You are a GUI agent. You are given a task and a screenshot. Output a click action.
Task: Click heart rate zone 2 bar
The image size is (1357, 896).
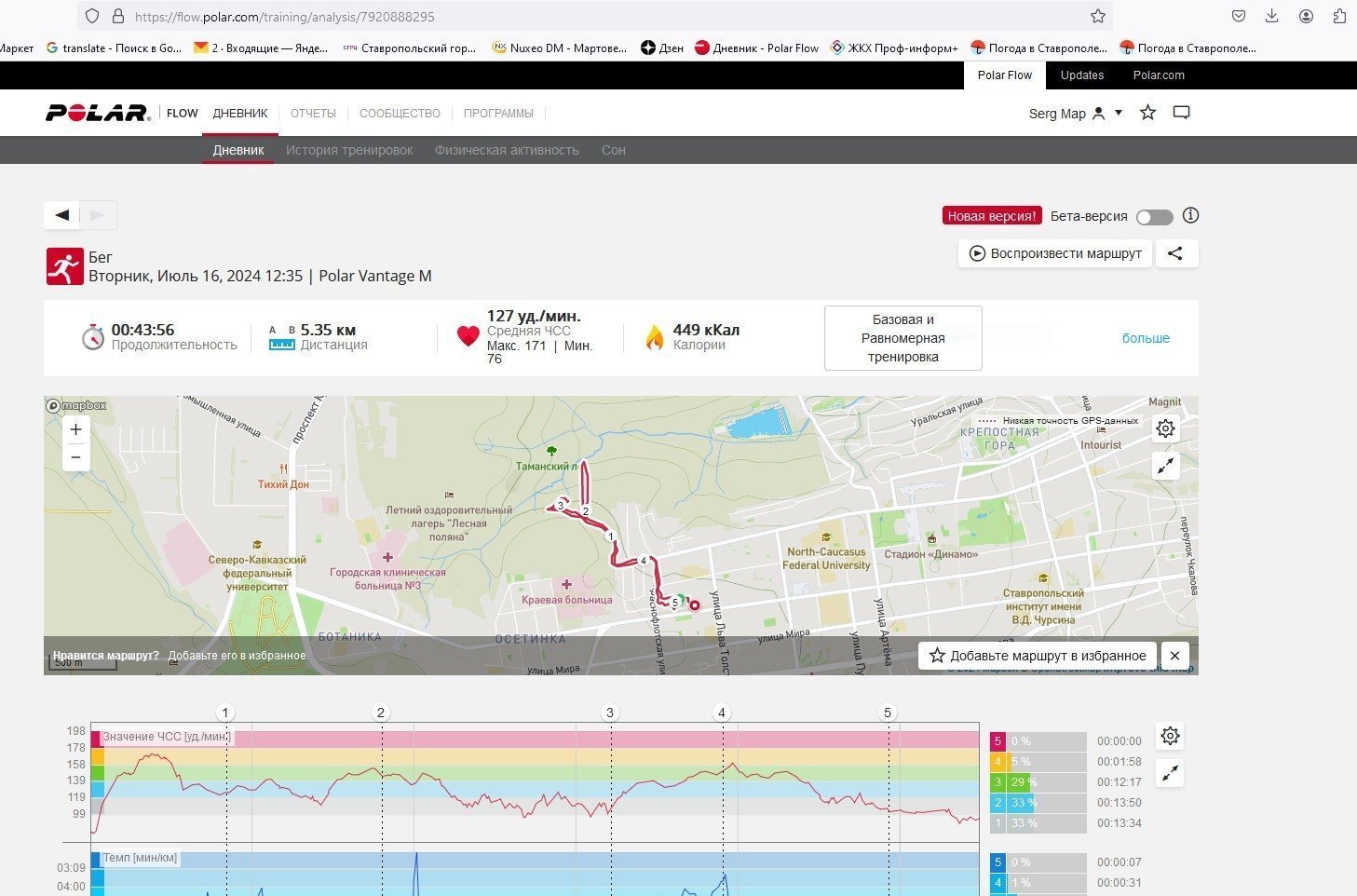tap(1038, 803)
